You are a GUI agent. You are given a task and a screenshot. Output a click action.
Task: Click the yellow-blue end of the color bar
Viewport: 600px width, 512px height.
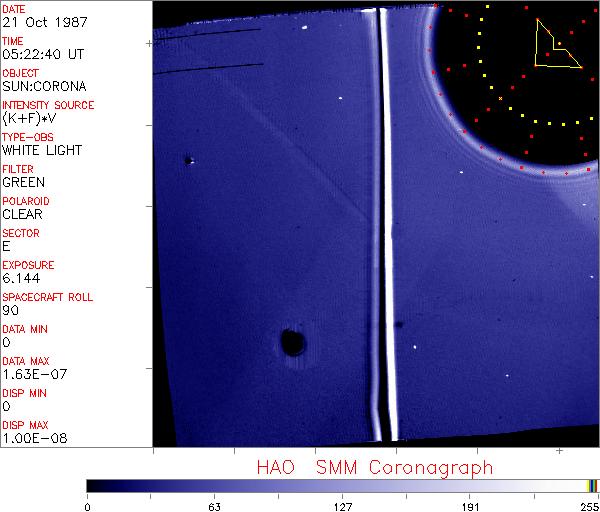[592, 486]
